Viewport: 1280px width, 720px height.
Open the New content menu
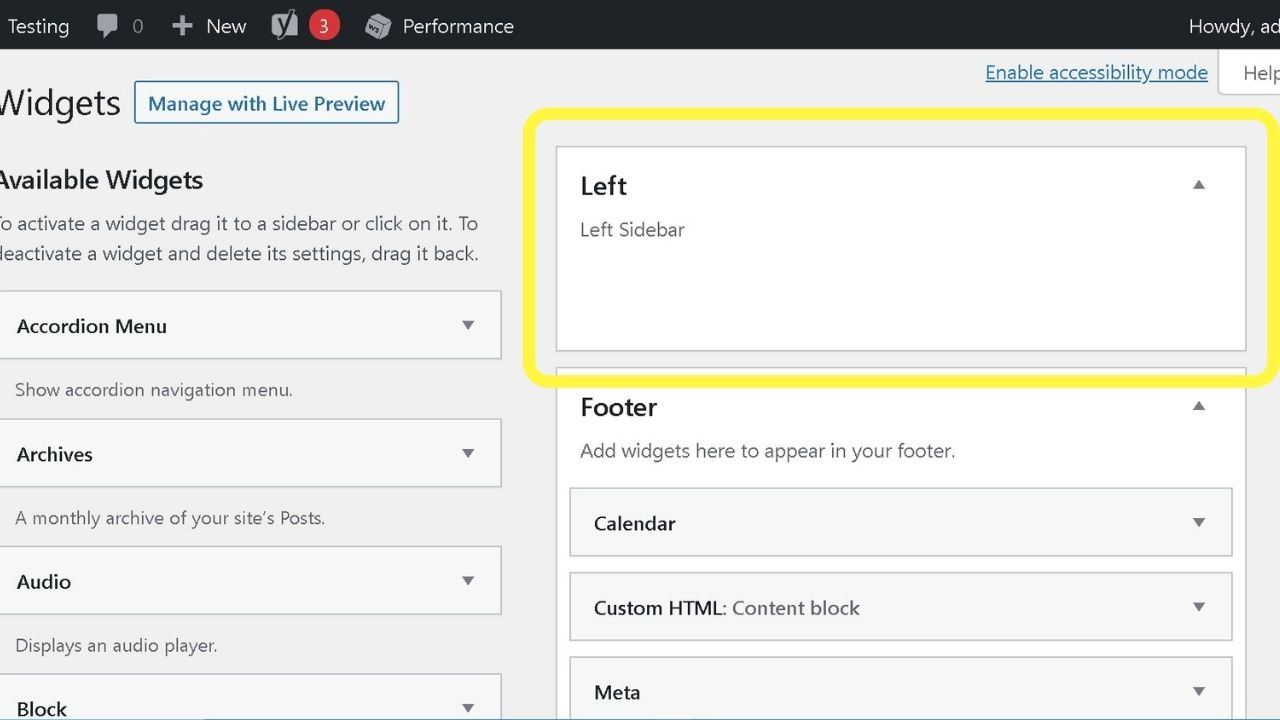[x=226, y=26]
